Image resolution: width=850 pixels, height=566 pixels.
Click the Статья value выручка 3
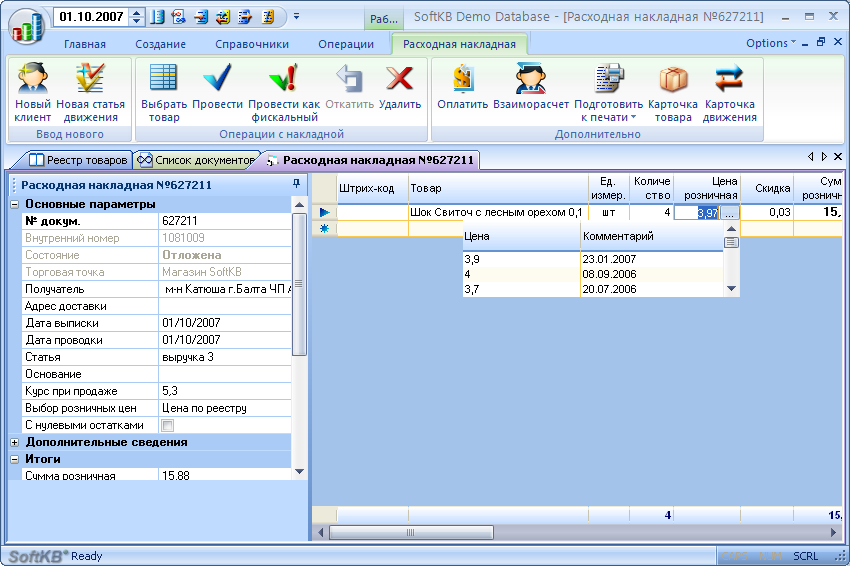[225, 357]
